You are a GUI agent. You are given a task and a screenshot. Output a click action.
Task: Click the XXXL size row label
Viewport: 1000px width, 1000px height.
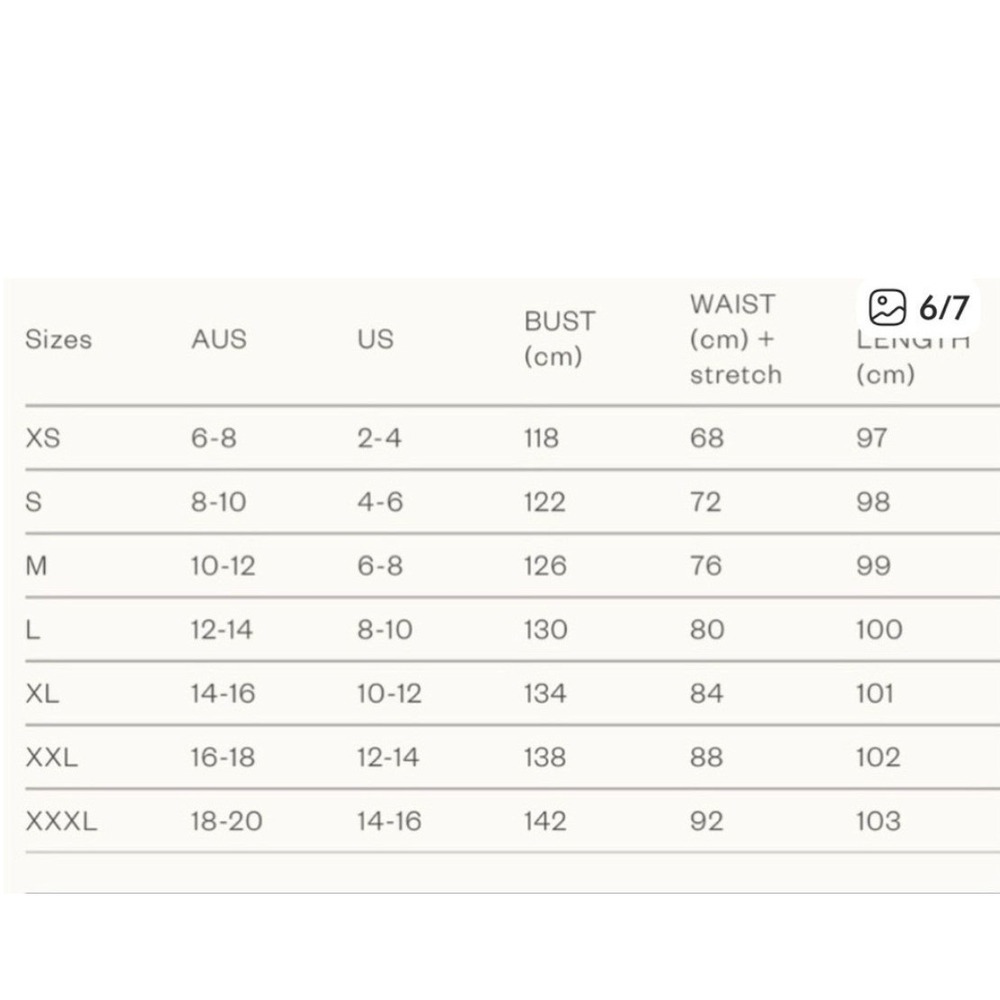click(61, 821)
